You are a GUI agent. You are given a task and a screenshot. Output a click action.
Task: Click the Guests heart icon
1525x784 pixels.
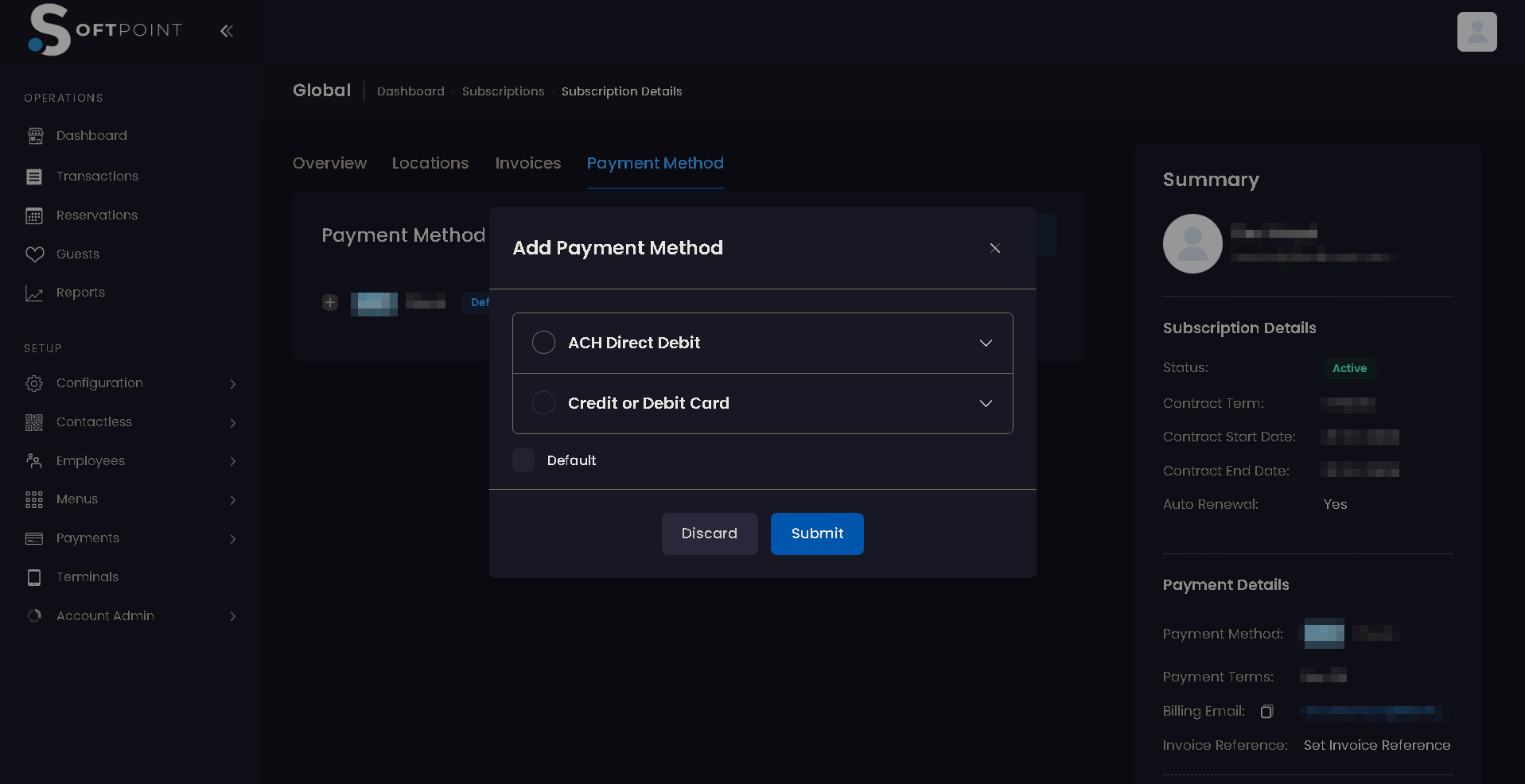pos(34,254)
